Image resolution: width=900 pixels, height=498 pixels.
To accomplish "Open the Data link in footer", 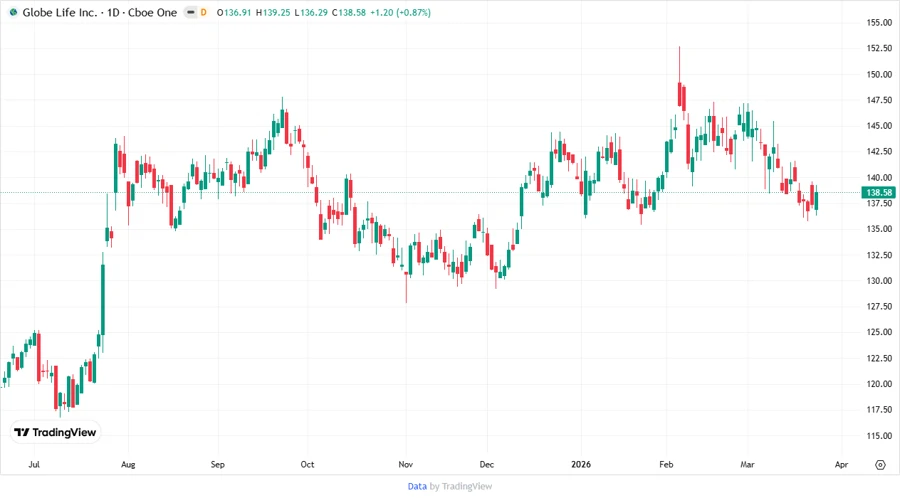I will click(x=417, y=486).
